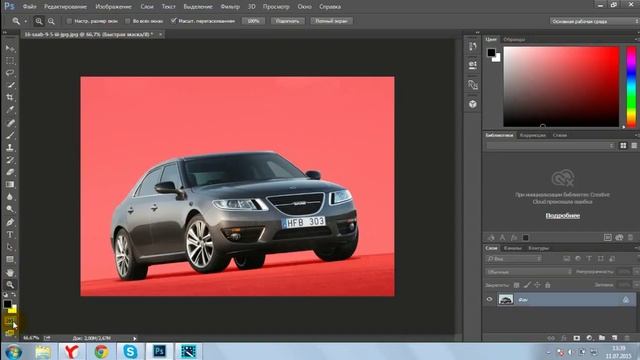The height and width of the screenshot is (360, 640).
Task: Open the 'Подробнее' link in Libraries
Action: click(563, 216)
